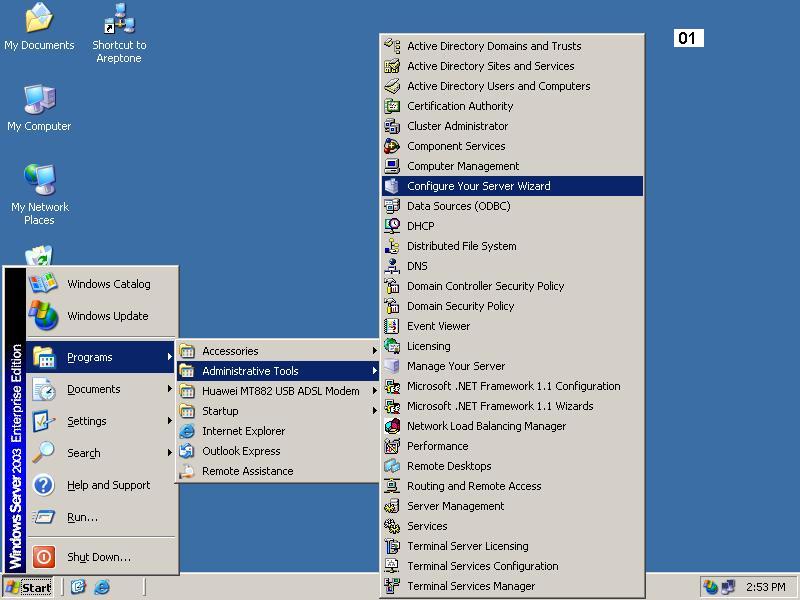800x600 pixels.
Task: Click the Start button
Action: pos(28,587)
